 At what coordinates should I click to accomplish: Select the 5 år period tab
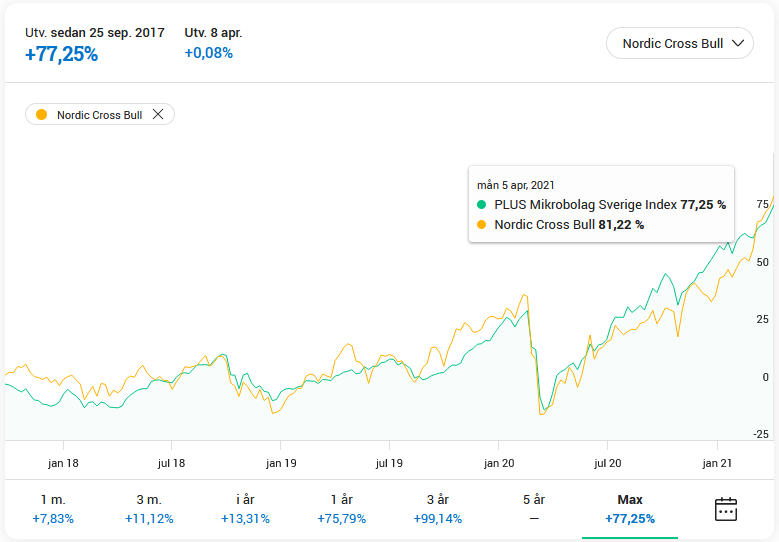(534, 509)
